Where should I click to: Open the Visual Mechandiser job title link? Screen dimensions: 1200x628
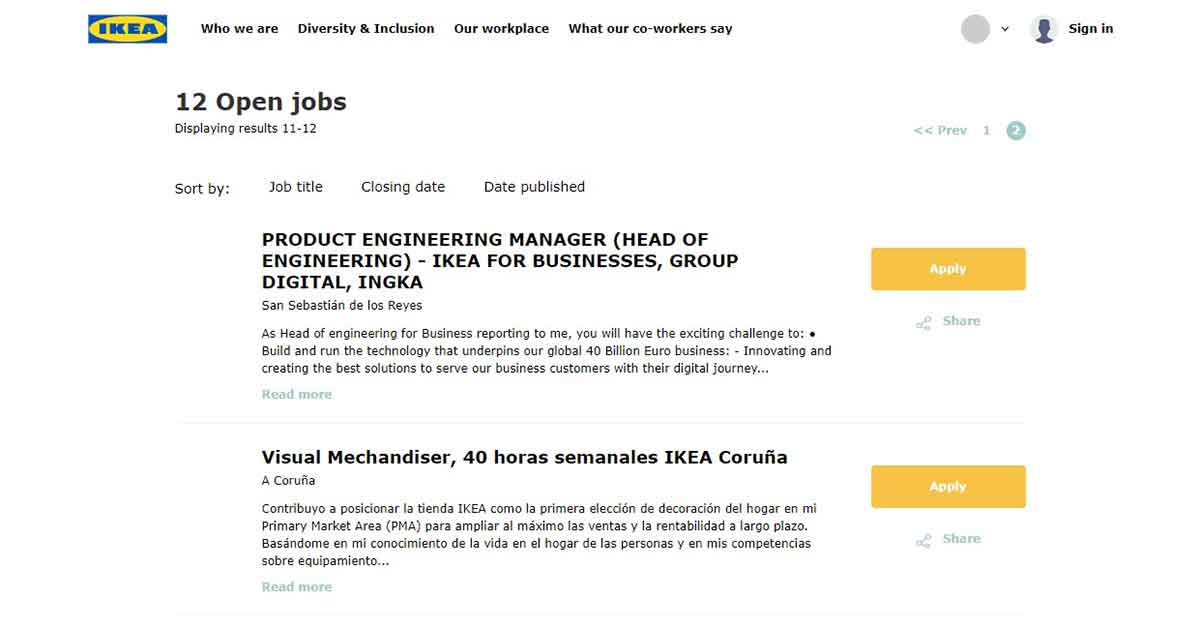523,457
